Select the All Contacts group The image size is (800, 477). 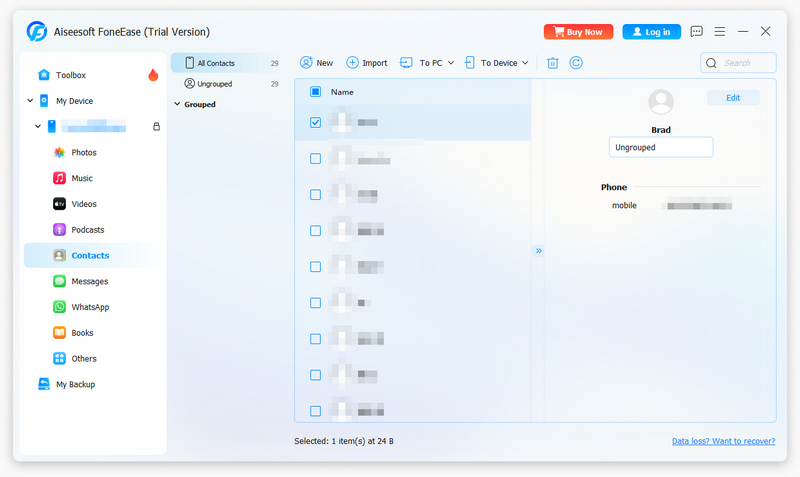coord(226,63)
